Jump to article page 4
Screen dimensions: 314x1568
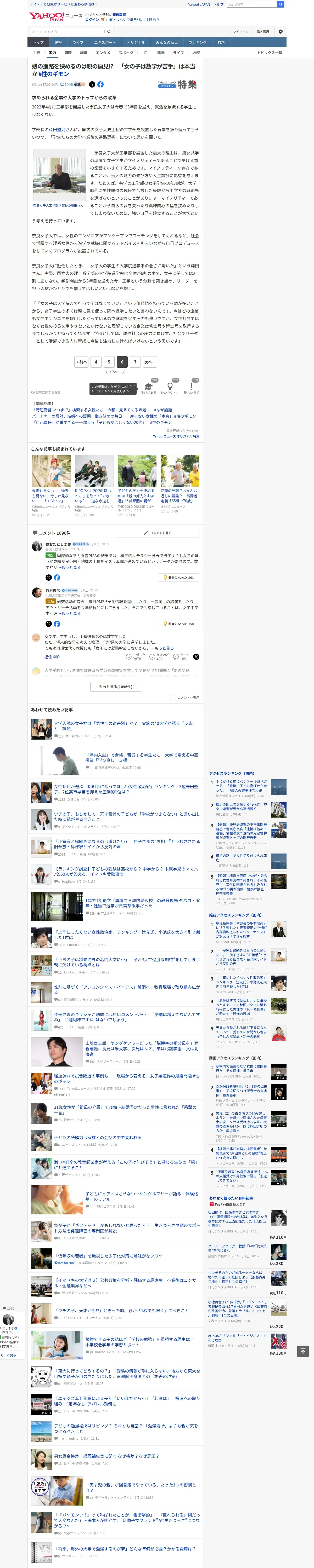96,362
